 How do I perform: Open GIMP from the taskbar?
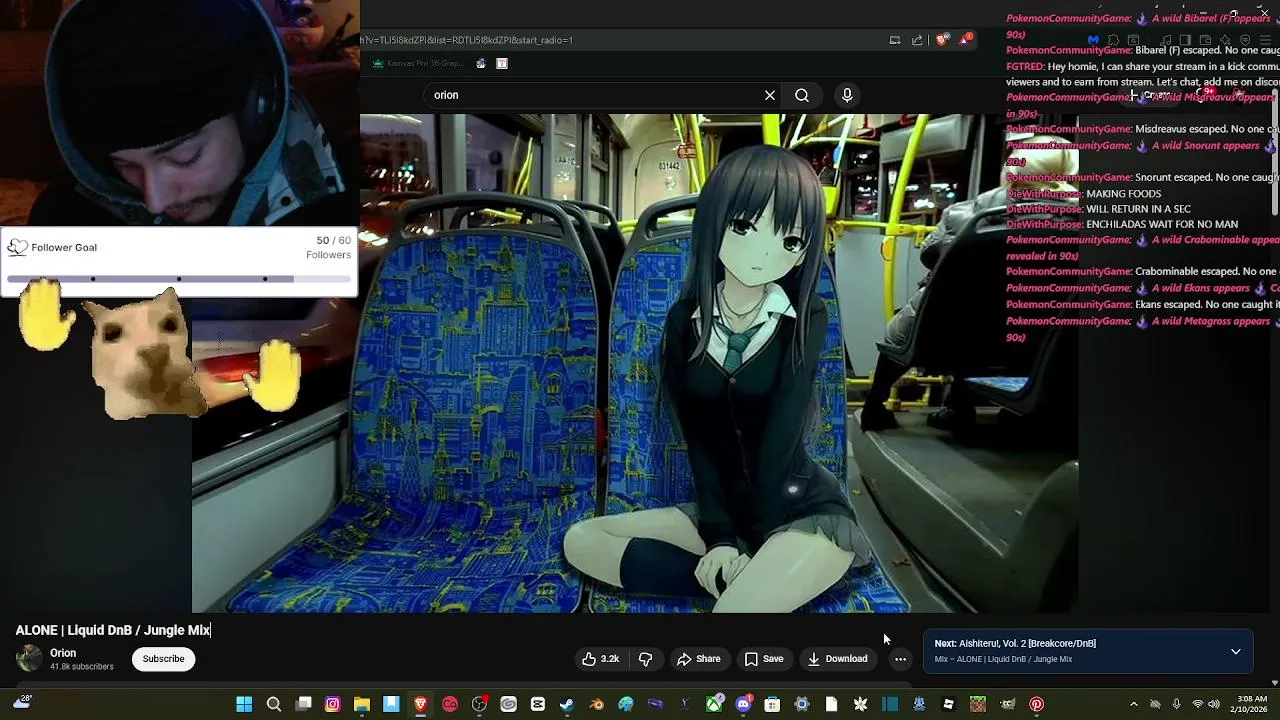click(1008, 704)
